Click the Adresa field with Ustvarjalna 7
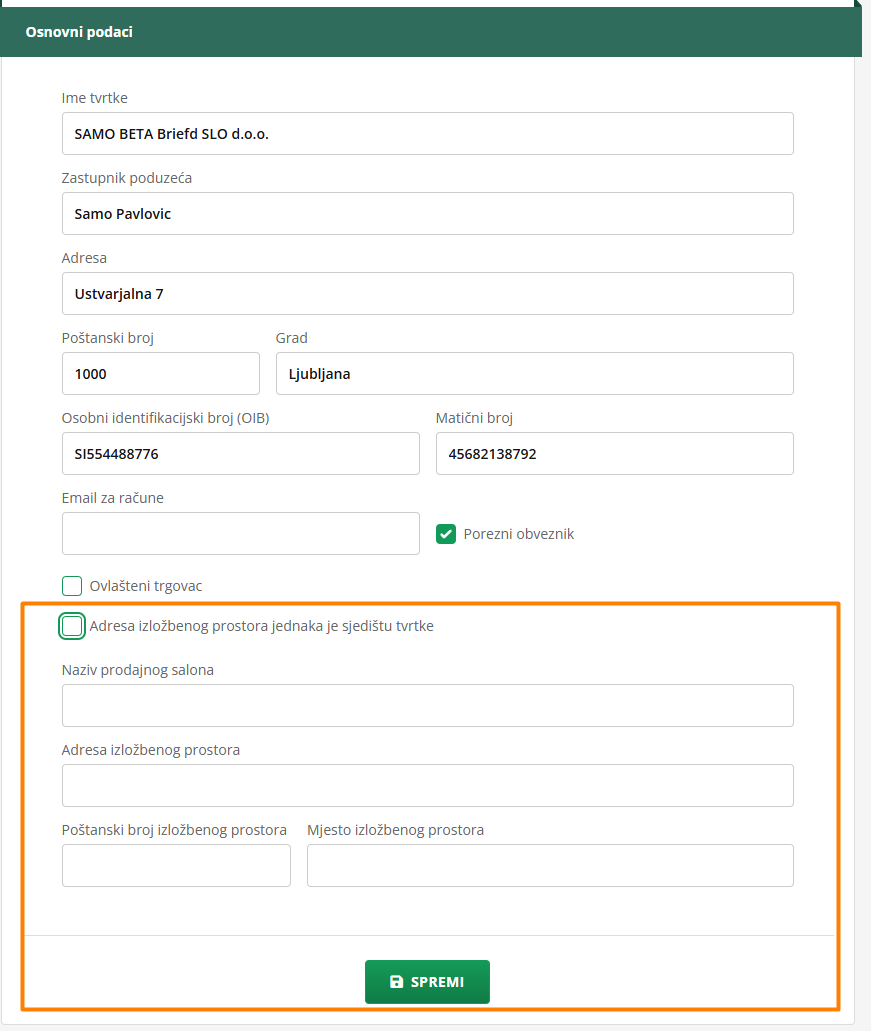Viewport: 871px width, 1031px height. 427,293
